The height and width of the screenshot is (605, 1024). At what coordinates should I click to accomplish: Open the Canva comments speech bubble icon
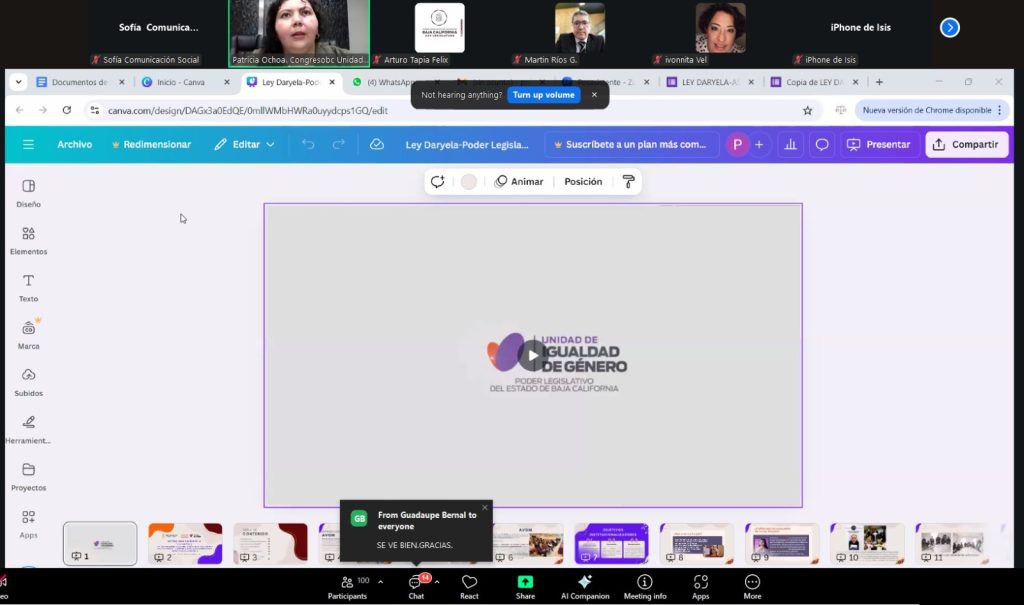[x=822, y=144]
